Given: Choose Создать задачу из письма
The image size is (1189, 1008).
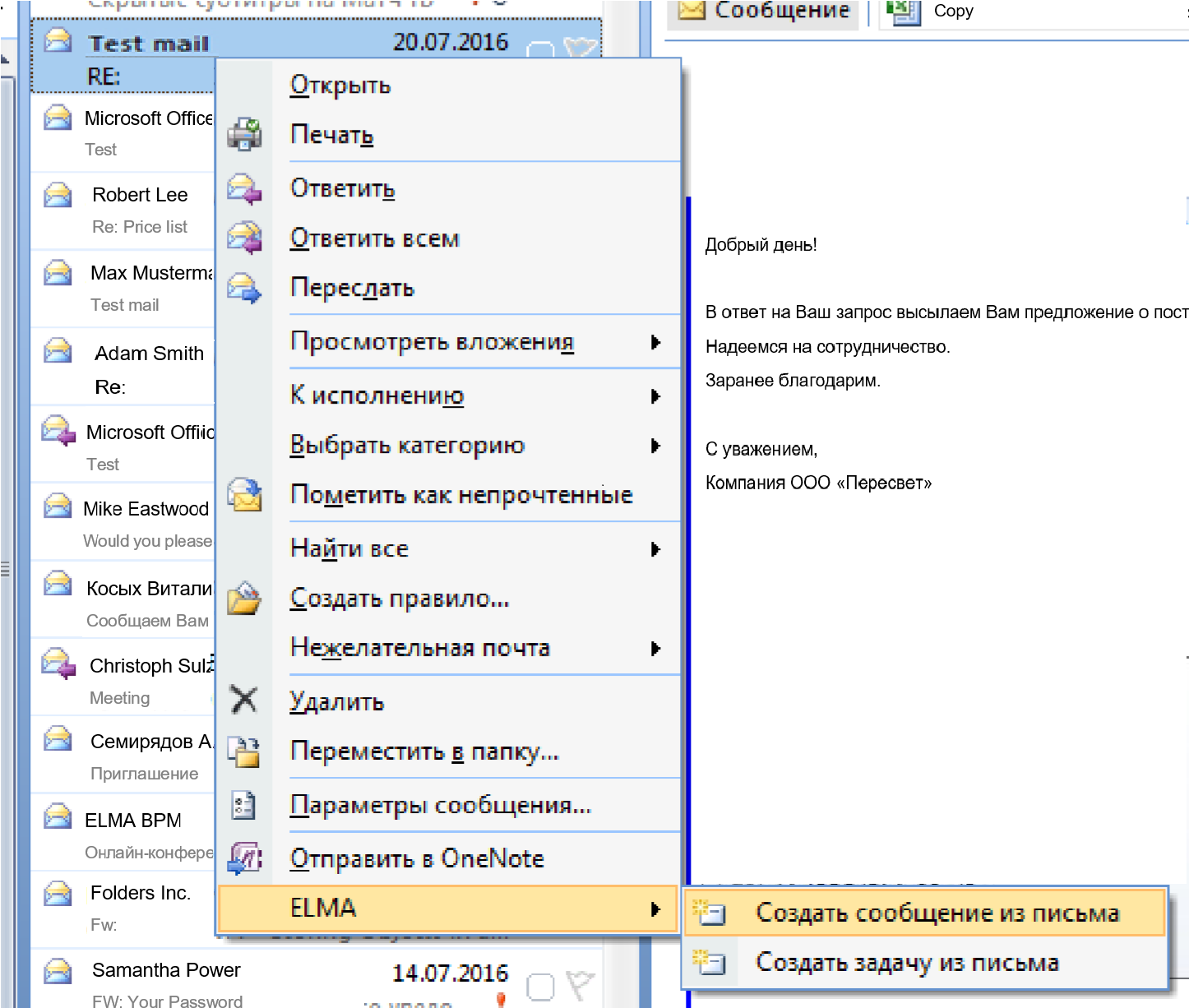Looking at the screenshot, I should [x=906, y=962].
